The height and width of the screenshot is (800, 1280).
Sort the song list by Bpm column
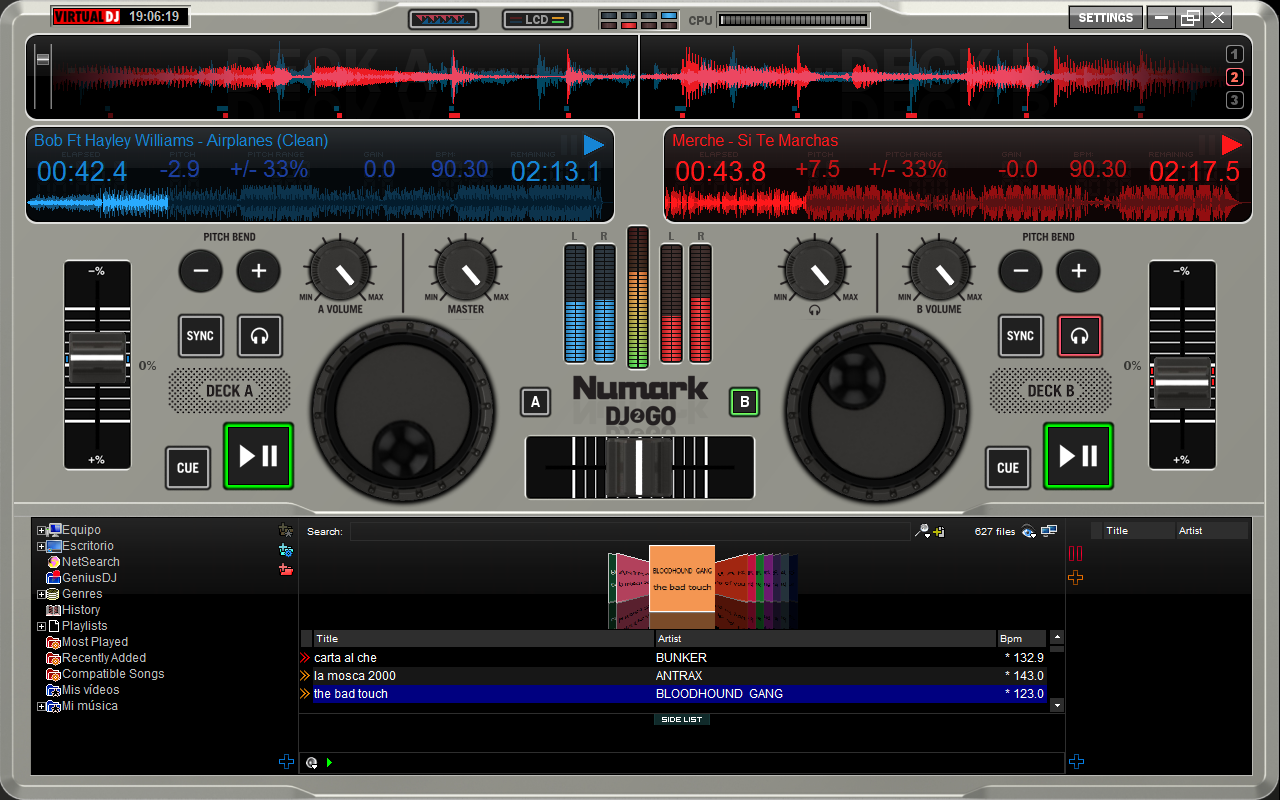(1022, 638)
